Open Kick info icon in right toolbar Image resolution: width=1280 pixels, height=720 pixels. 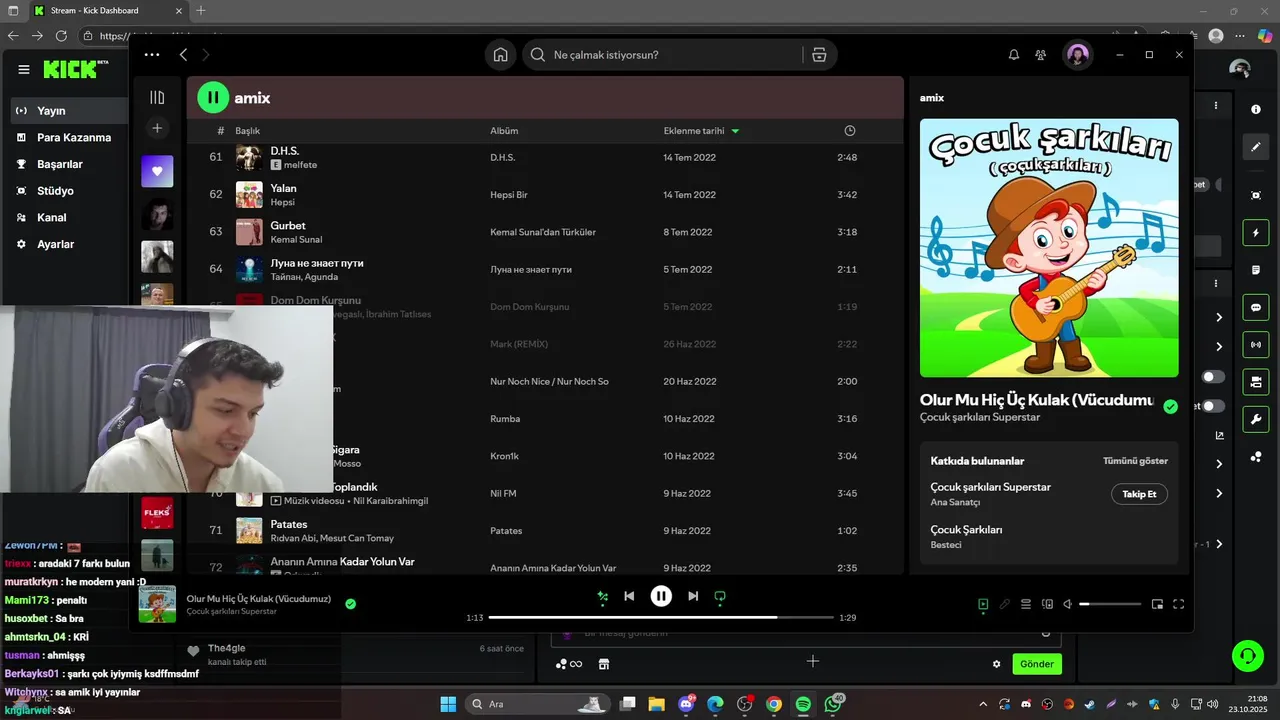1256,109
